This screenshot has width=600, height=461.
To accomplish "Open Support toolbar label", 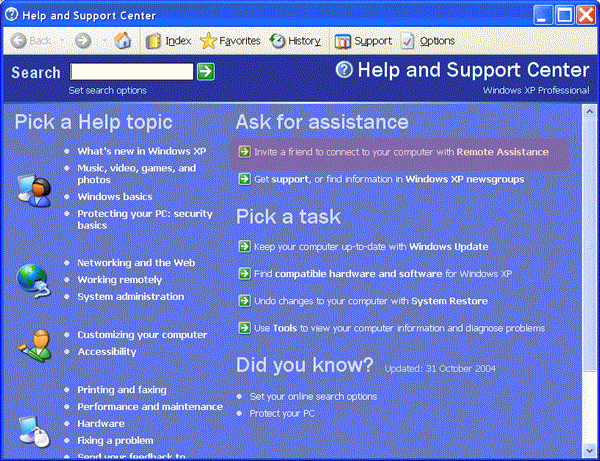I will coord(373,41).
